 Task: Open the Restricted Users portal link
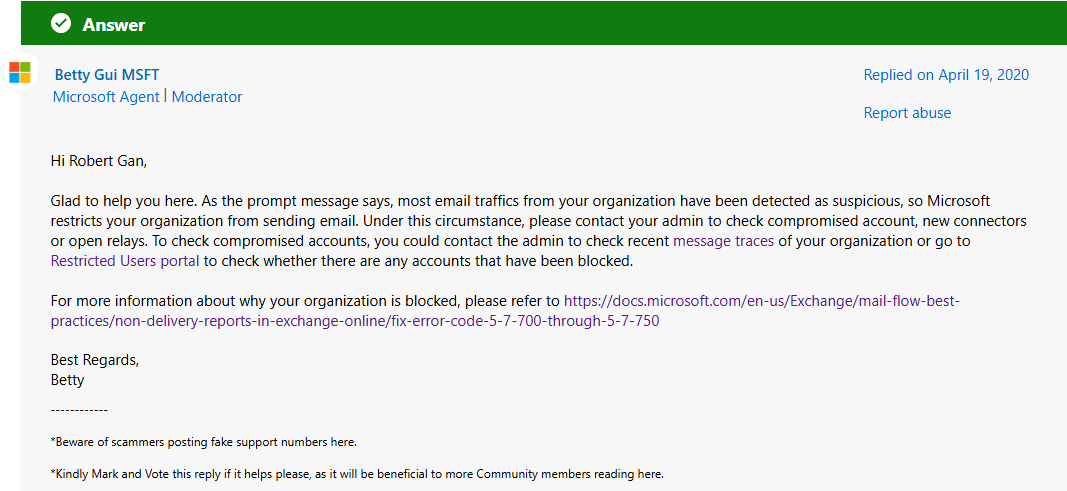(125, 261)
